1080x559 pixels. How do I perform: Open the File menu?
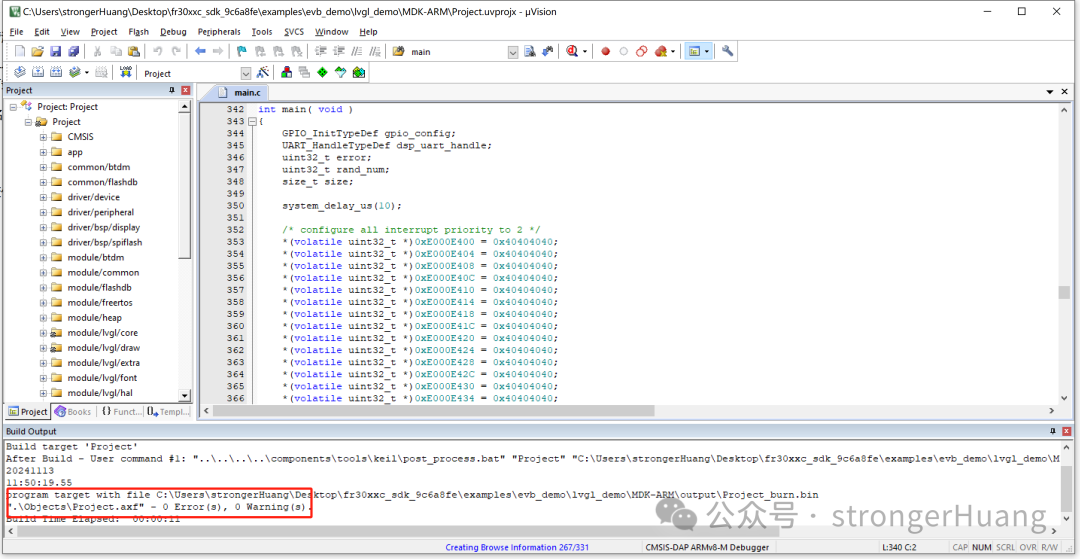(17, 32)
